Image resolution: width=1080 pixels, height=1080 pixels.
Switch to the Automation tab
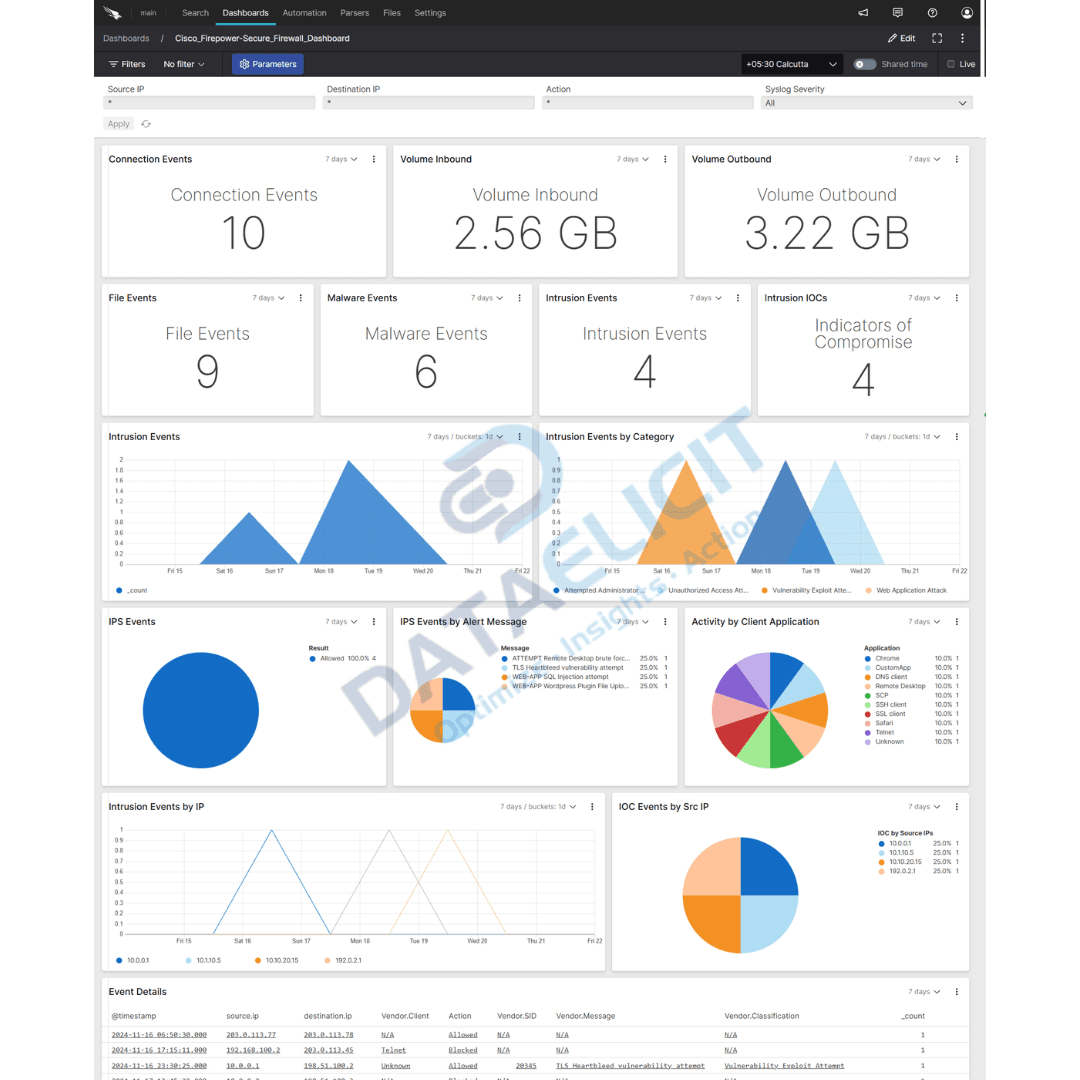(x=304, y=12)
